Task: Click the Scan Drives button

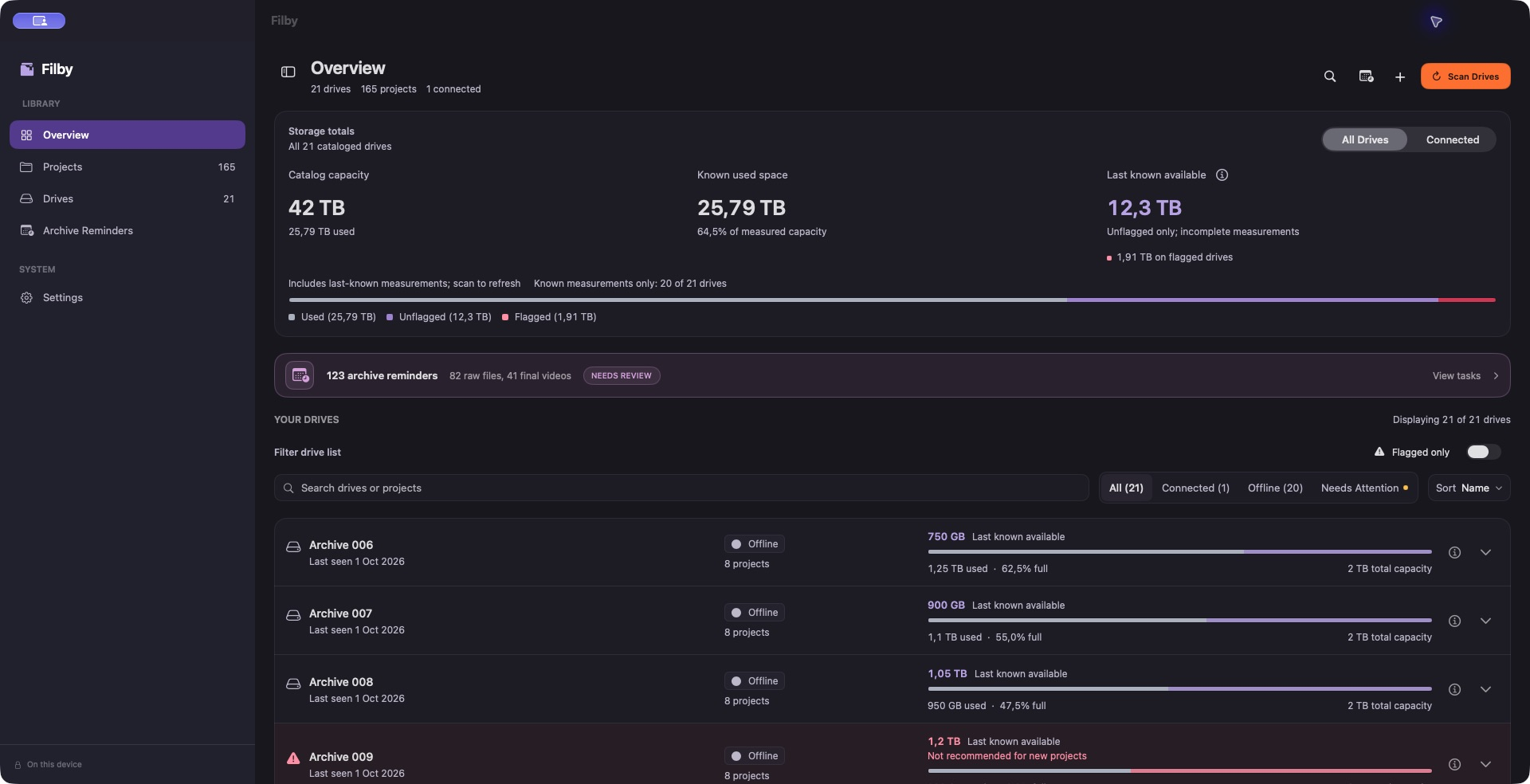Action: (1465, 76)
